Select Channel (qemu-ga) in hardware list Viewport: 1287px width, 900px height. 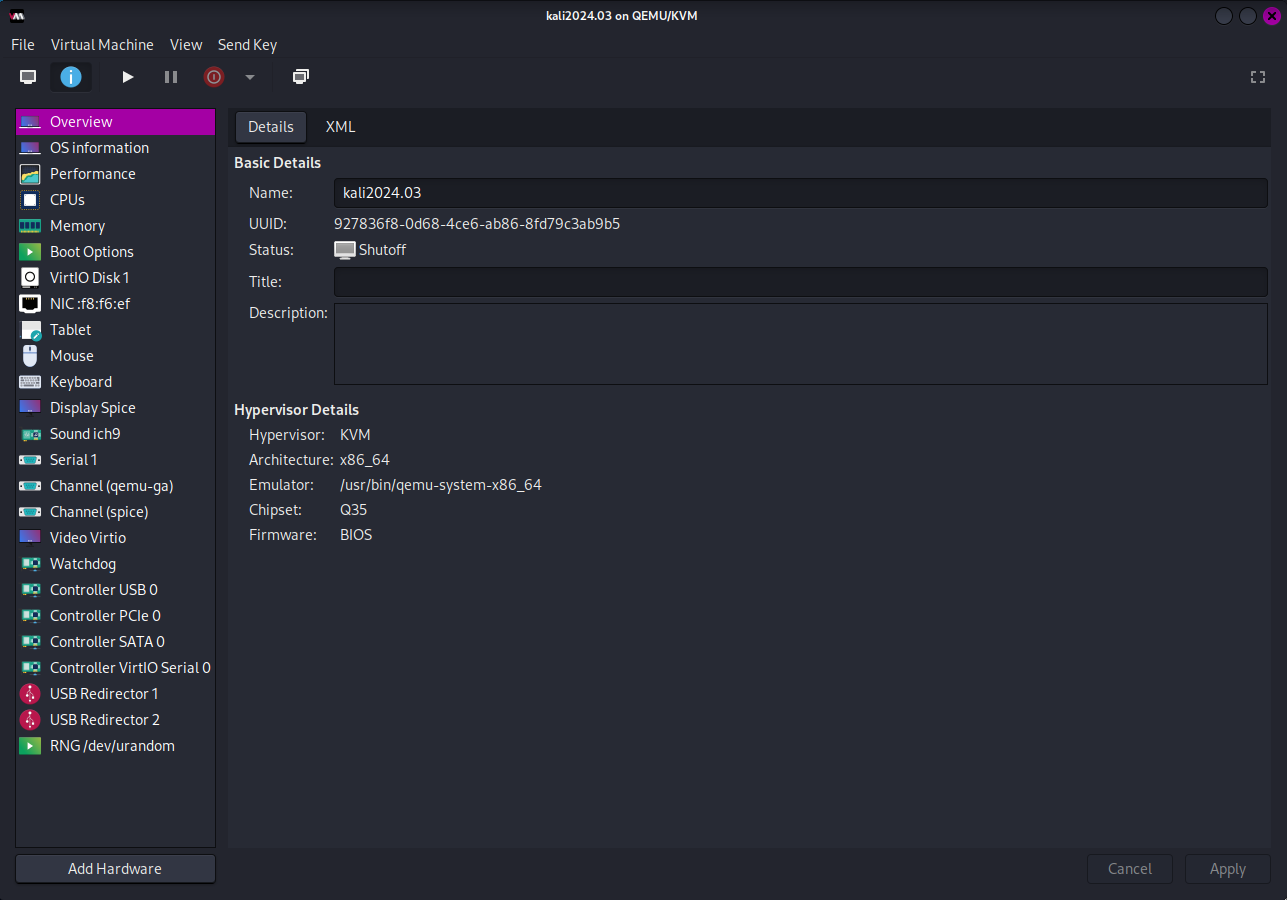coord(115,486)
